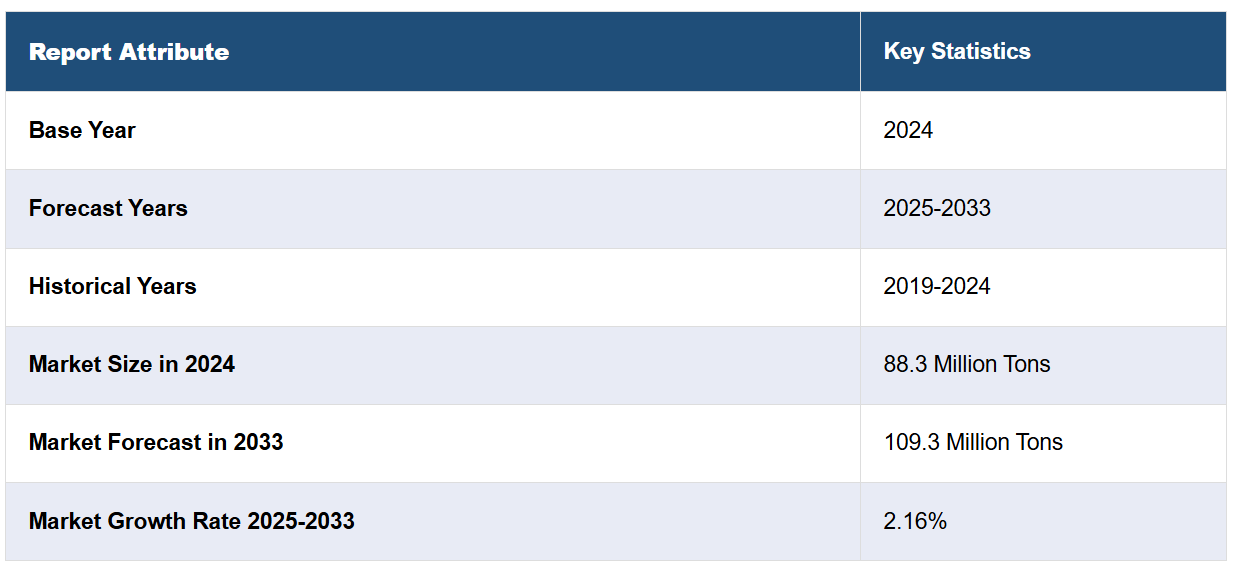Click the Base Year value 2024
This screenshot has width=1234, height=571.
click(x=908, y=130)
